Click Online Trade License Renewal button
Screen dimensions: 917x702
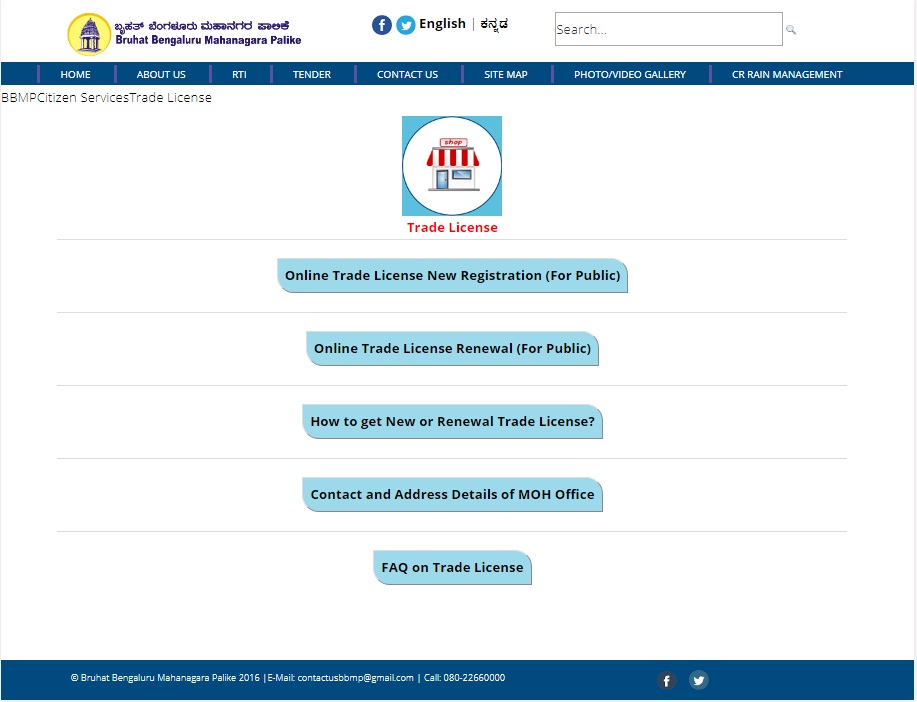[452, 348]
